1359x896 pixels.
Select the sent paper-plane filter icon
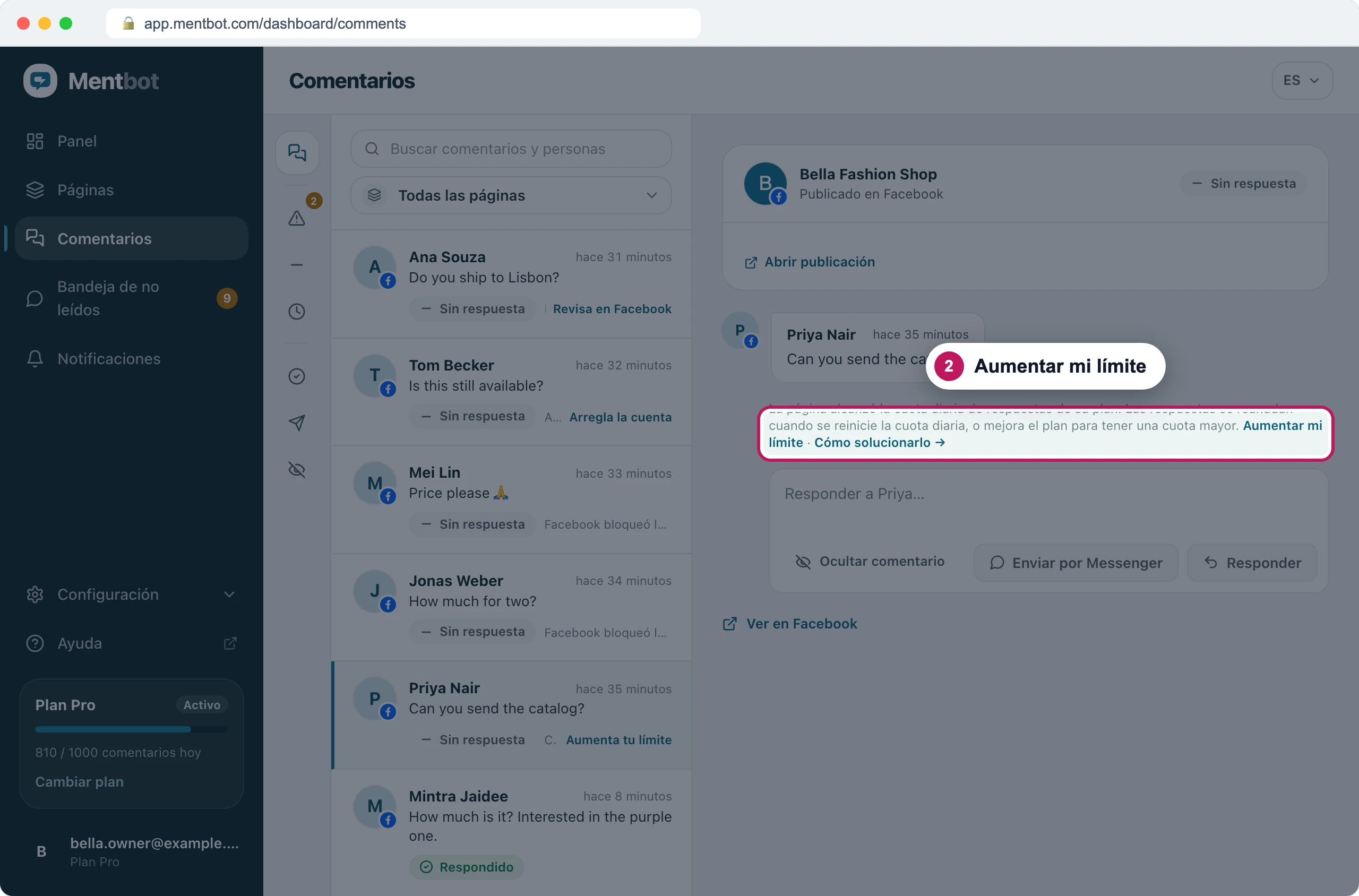coord(297,423)
